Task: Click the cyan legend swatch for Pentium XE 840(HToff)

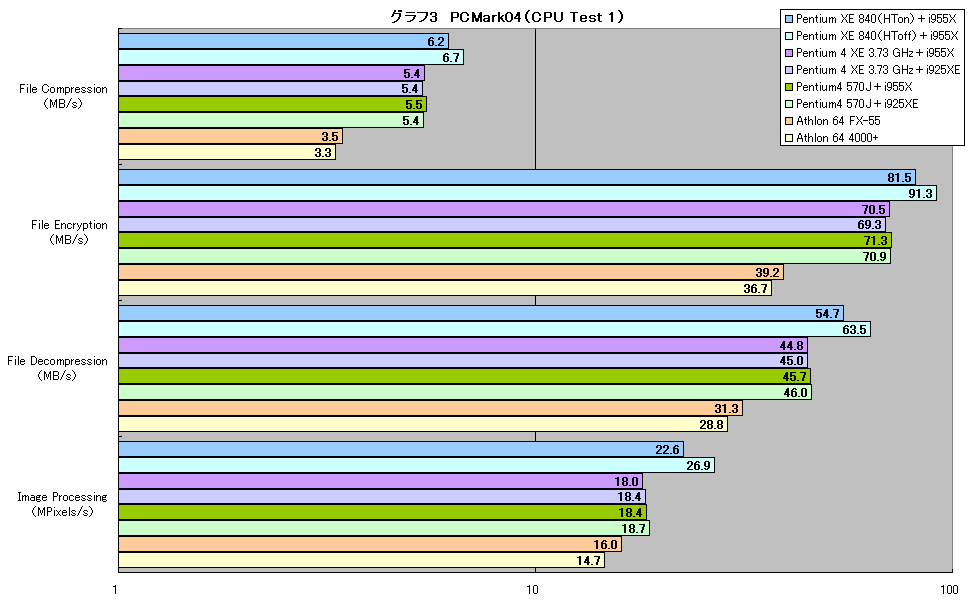Action: (789, 36)
